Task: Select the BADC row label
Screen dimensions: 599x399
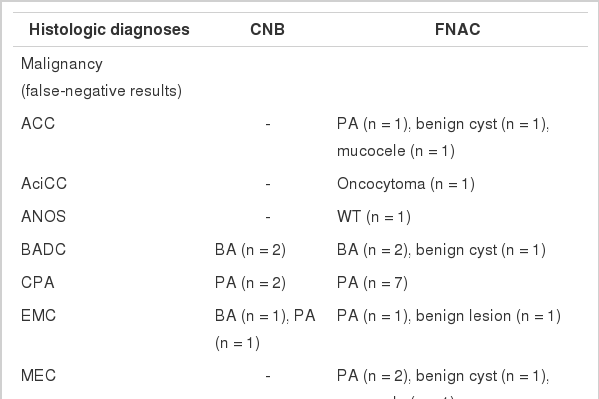Action: point(44,250)
